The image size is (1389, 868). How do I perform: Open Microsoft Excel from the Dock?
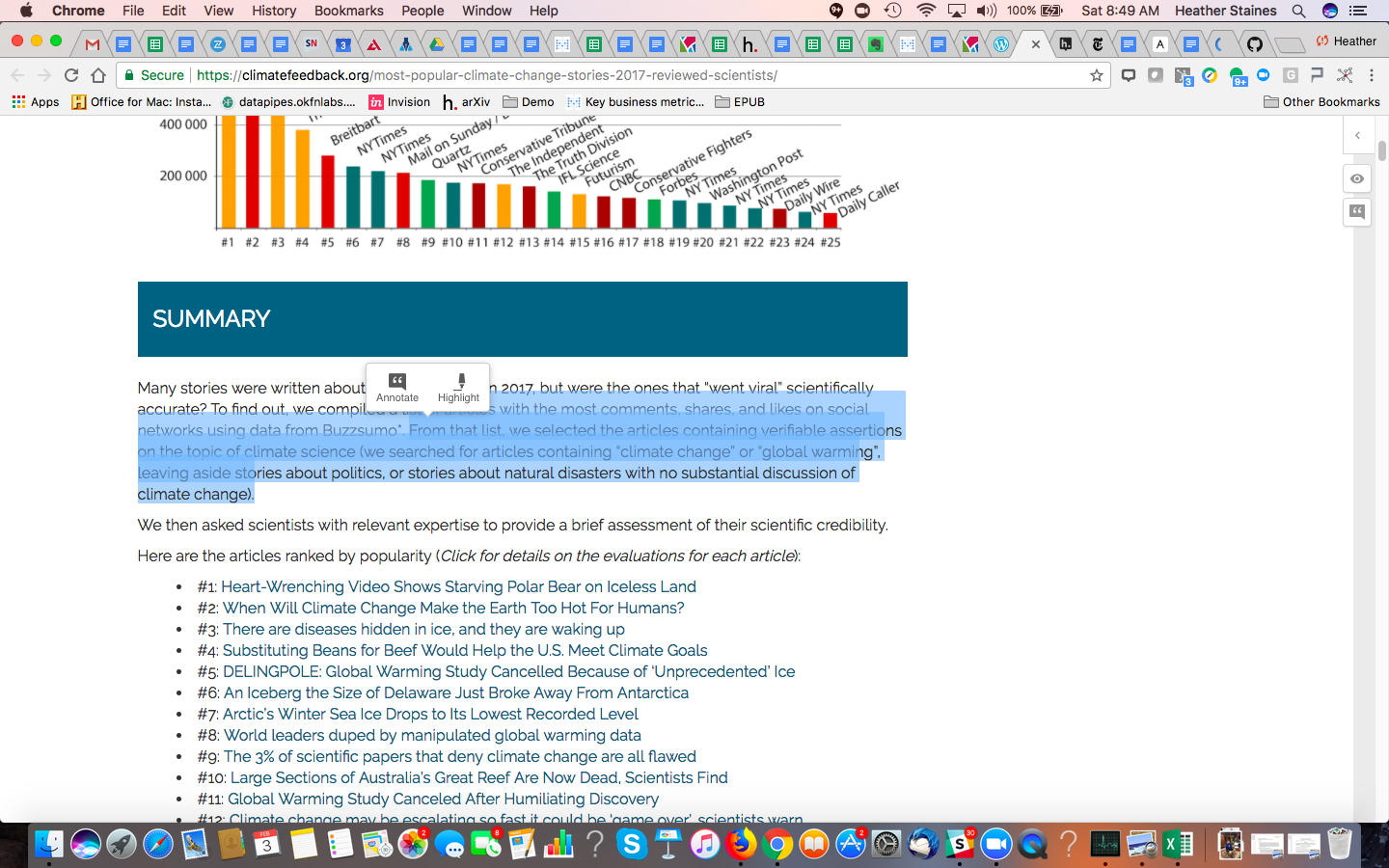tap(1178, 845)
